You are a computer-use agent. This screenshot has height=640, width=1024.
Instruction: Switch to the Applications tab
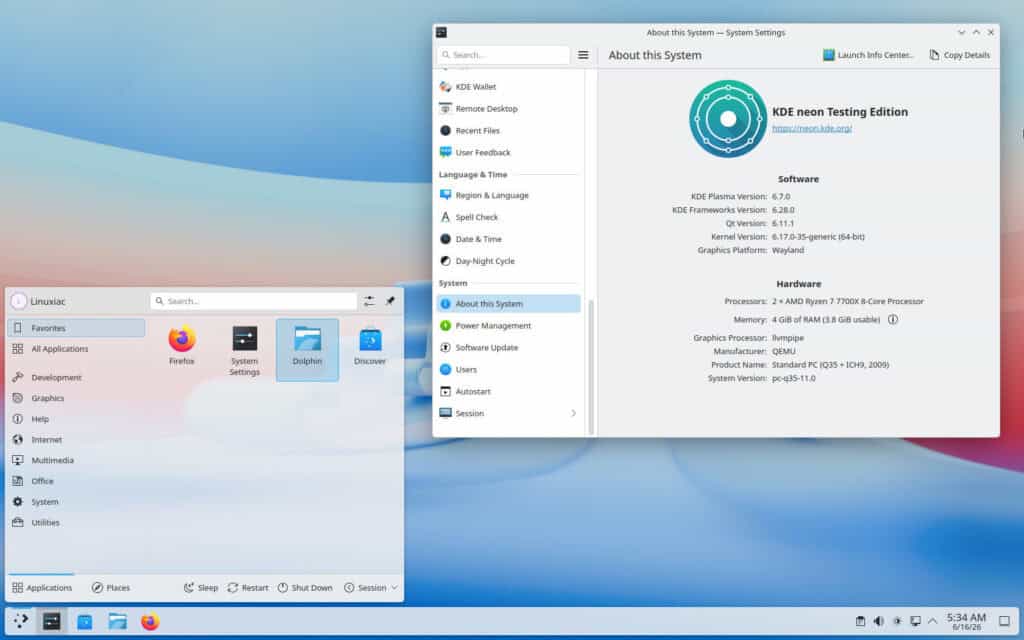coord(42,588)
